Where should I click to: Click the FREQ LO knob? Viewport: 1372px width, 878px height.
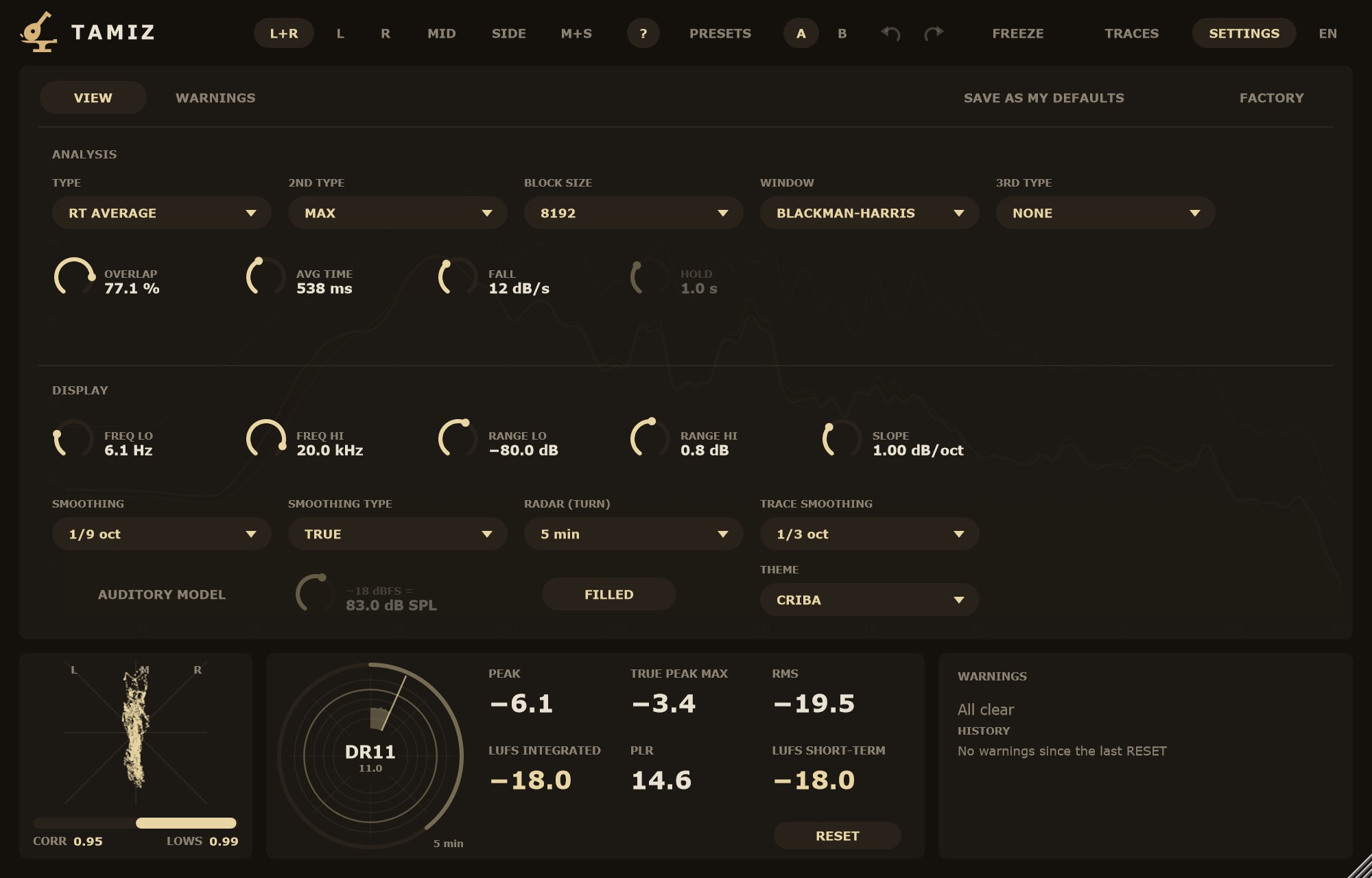(74, 439)
